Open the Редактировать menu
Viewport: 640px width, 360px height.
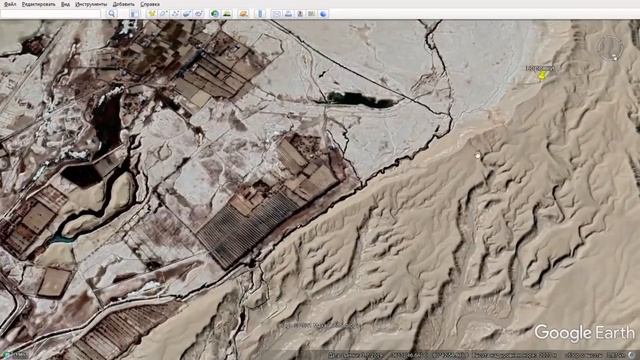point(38,4)
